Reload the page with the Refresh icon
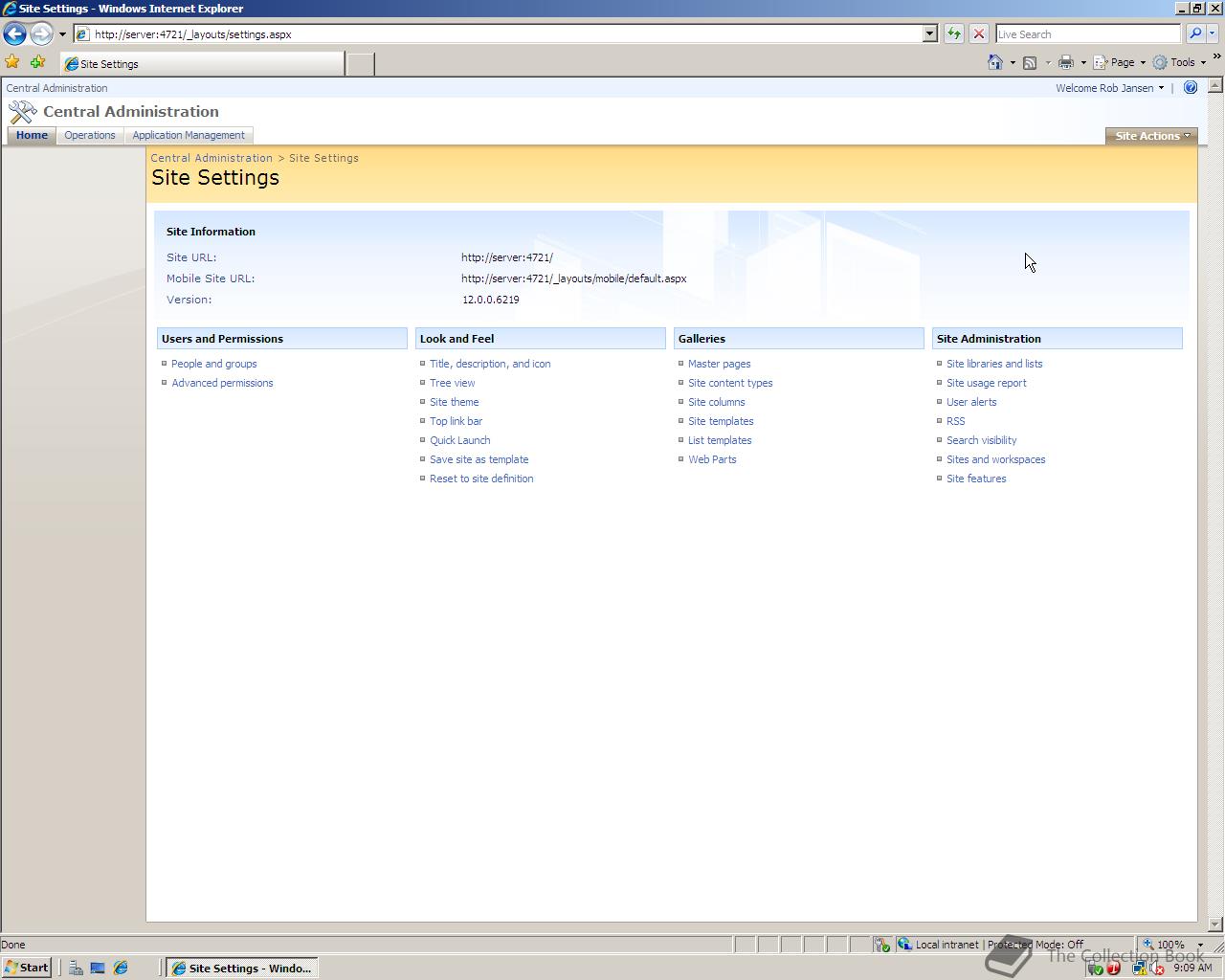The height and width of the screenshot is (980, 1225). [x=954, y=34]
